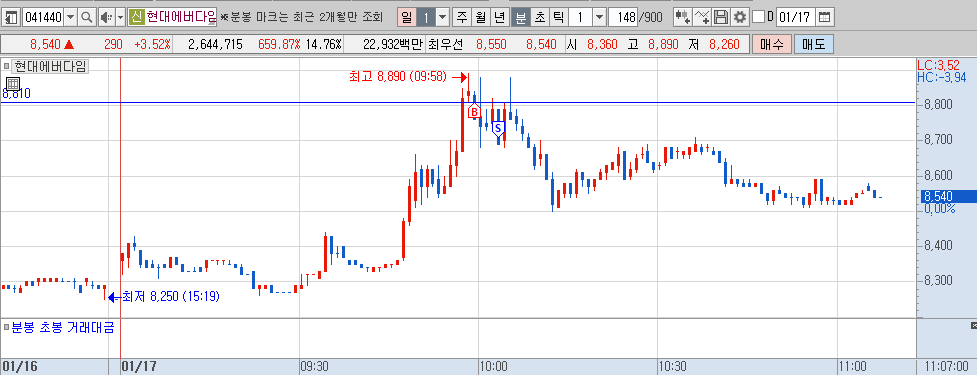The image size is (977, 375).
Task: Click the linked-screen icon left of stock code
Action: click(12, 17)
